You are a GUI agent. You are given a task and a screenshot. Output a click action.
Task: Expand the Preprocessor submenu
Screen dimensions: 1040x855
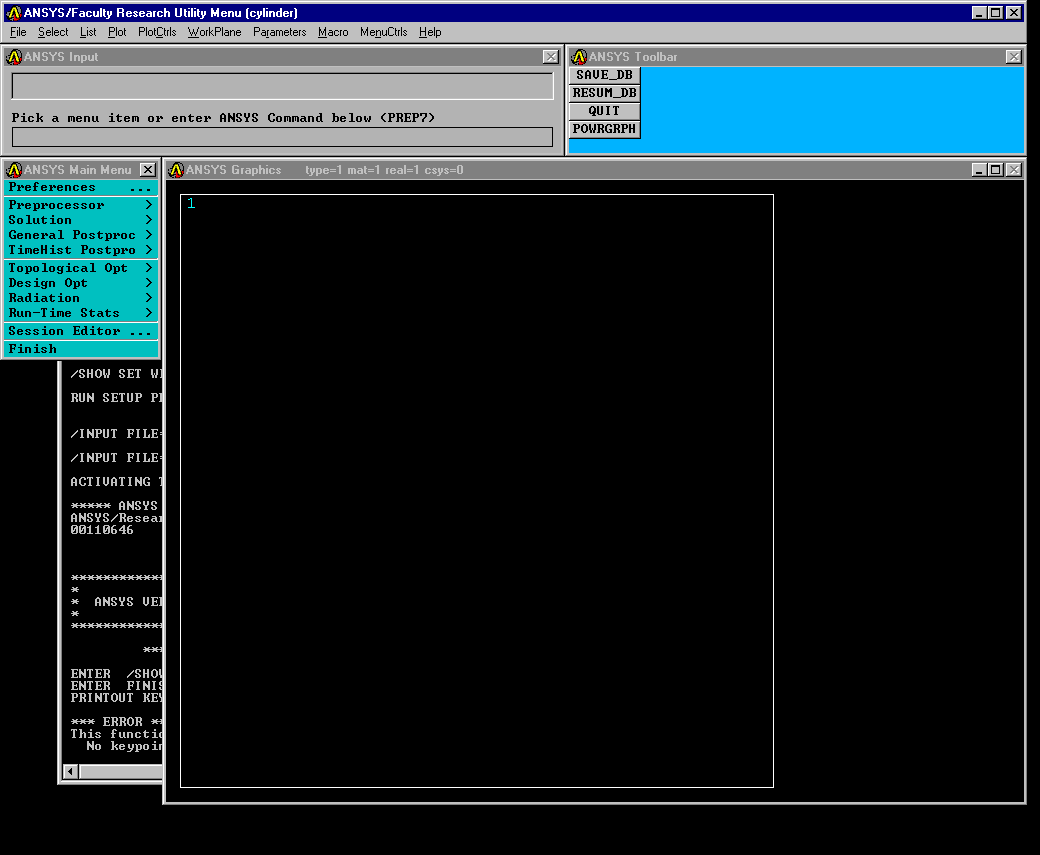81,205
